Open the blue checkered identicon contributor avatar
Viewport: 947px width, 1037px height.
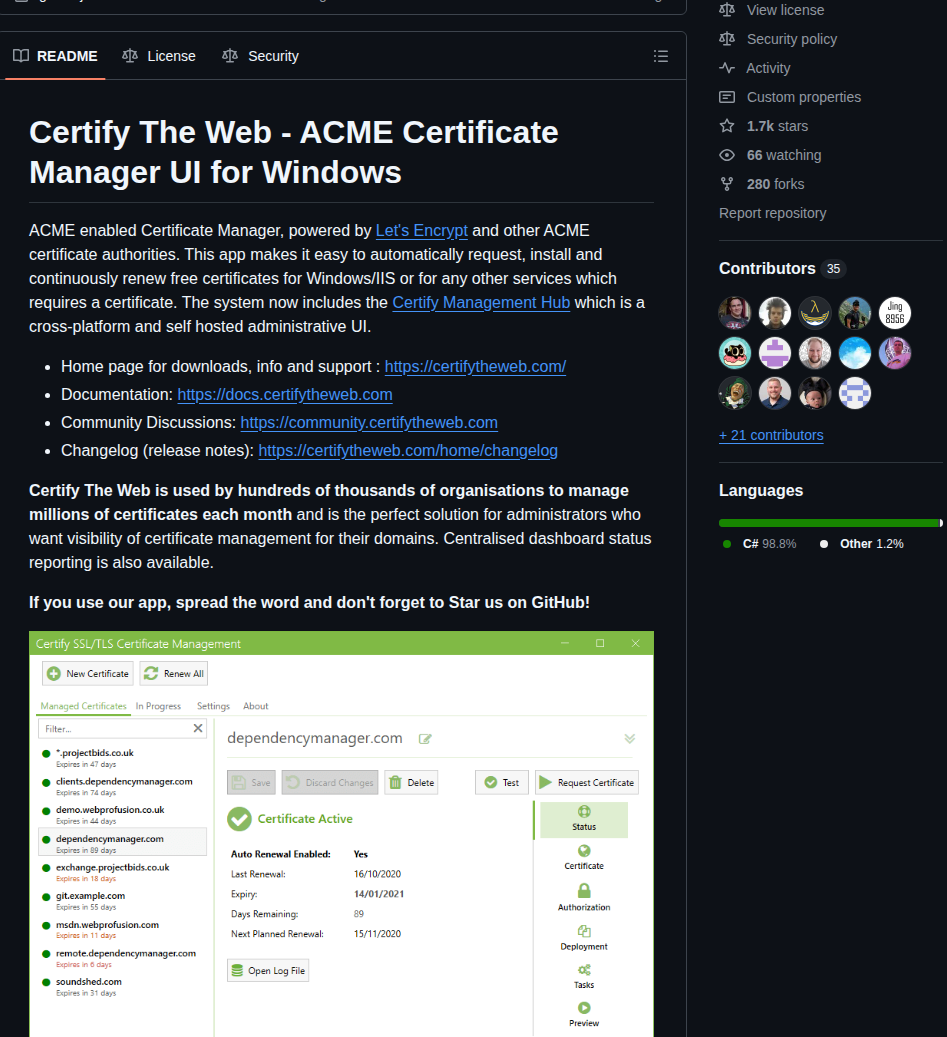pyautogui.click(x=855, y=394)
